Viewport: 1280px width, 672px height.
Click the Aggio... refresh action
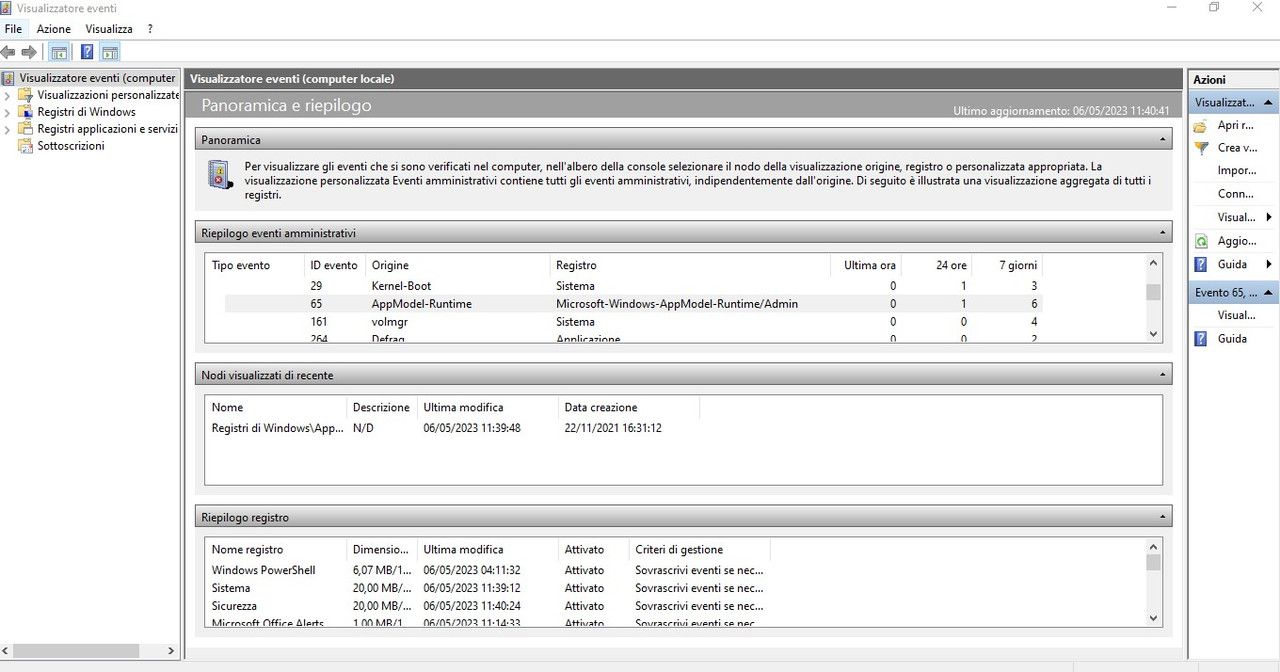[1236, 241]
